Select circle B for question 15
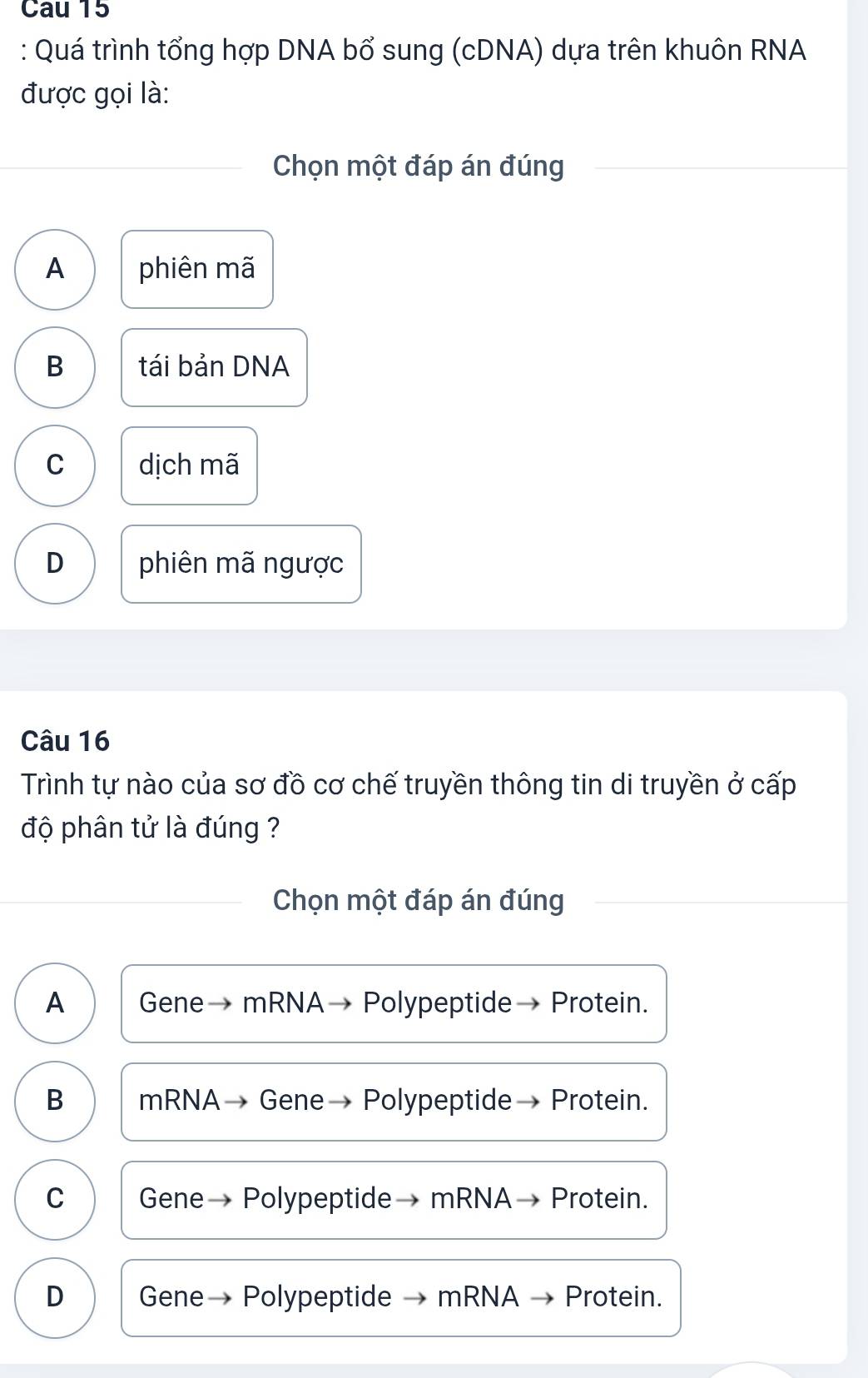868x1378 pixels. click(x=55, y=367)
